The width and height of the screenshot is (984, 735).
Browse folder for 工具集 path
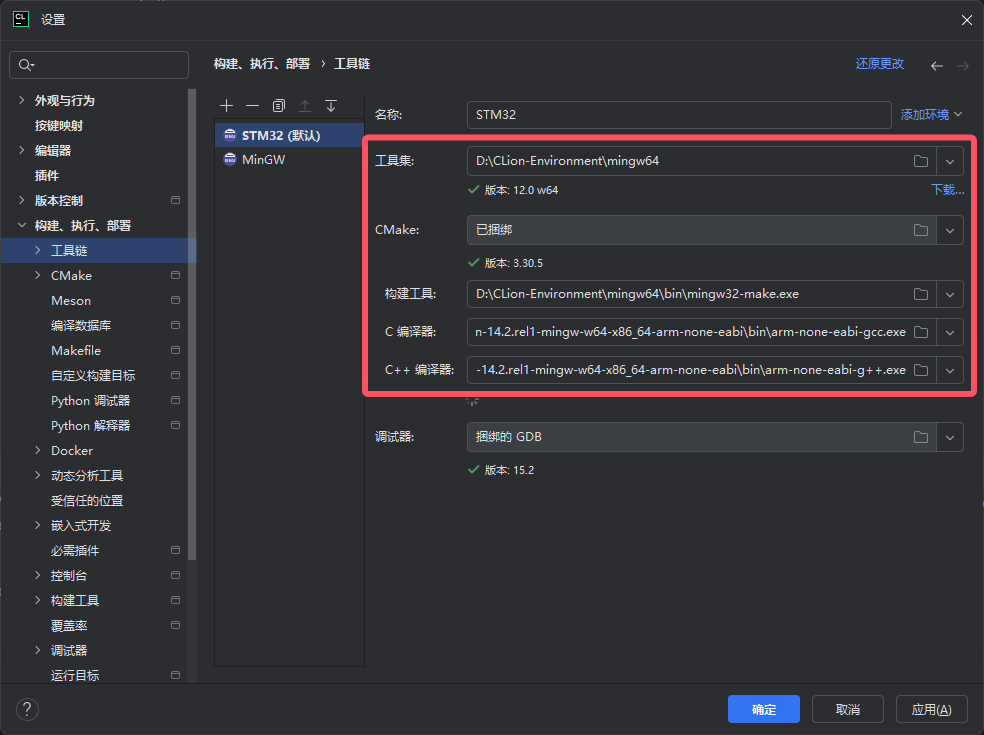point(921,161)
